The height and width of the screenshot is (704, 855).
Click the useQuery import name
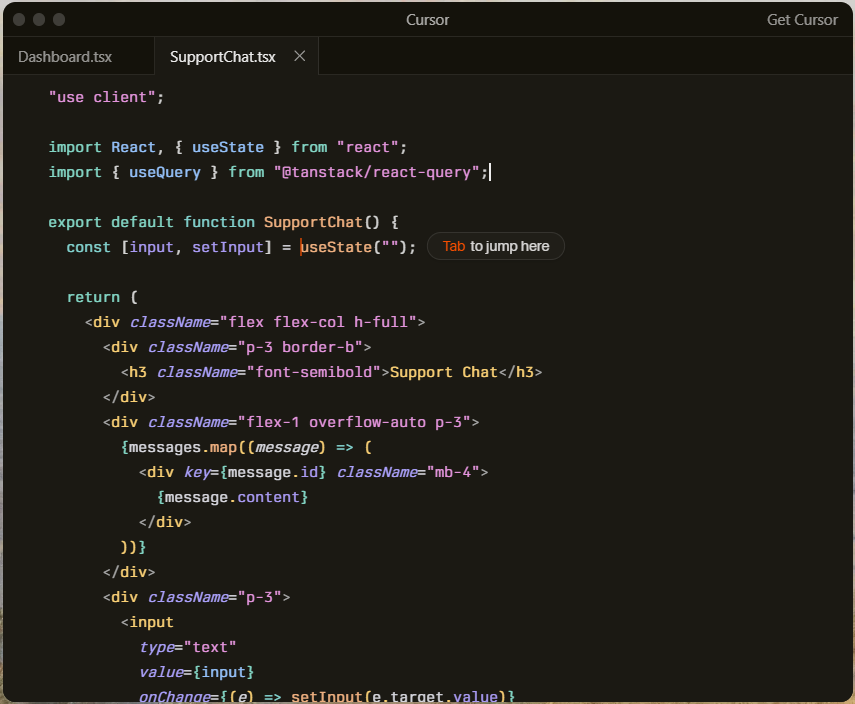165,172
